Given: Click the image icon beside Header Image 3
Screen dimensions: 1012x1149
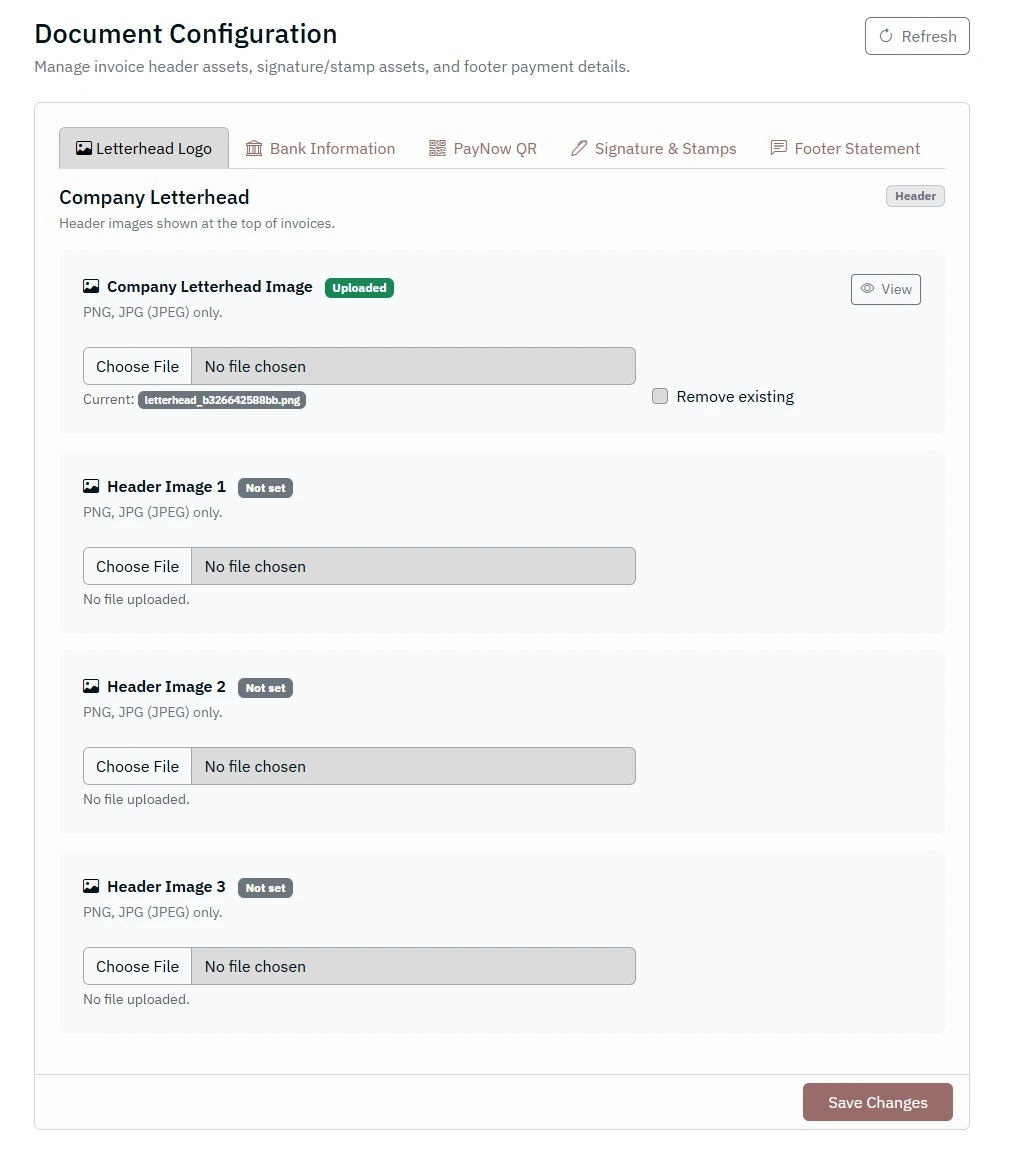Looking at the screenshot, I should [91, 887].
